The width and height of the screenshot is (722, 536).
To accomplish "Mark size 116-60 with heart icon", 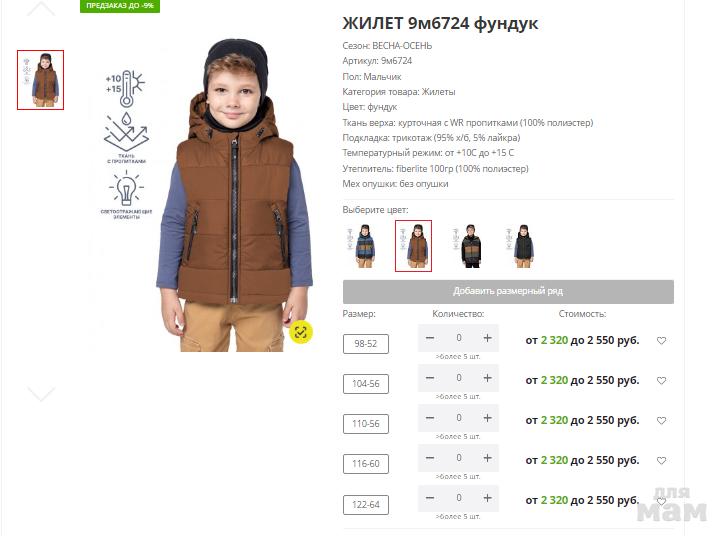I will tap(661, 460).
